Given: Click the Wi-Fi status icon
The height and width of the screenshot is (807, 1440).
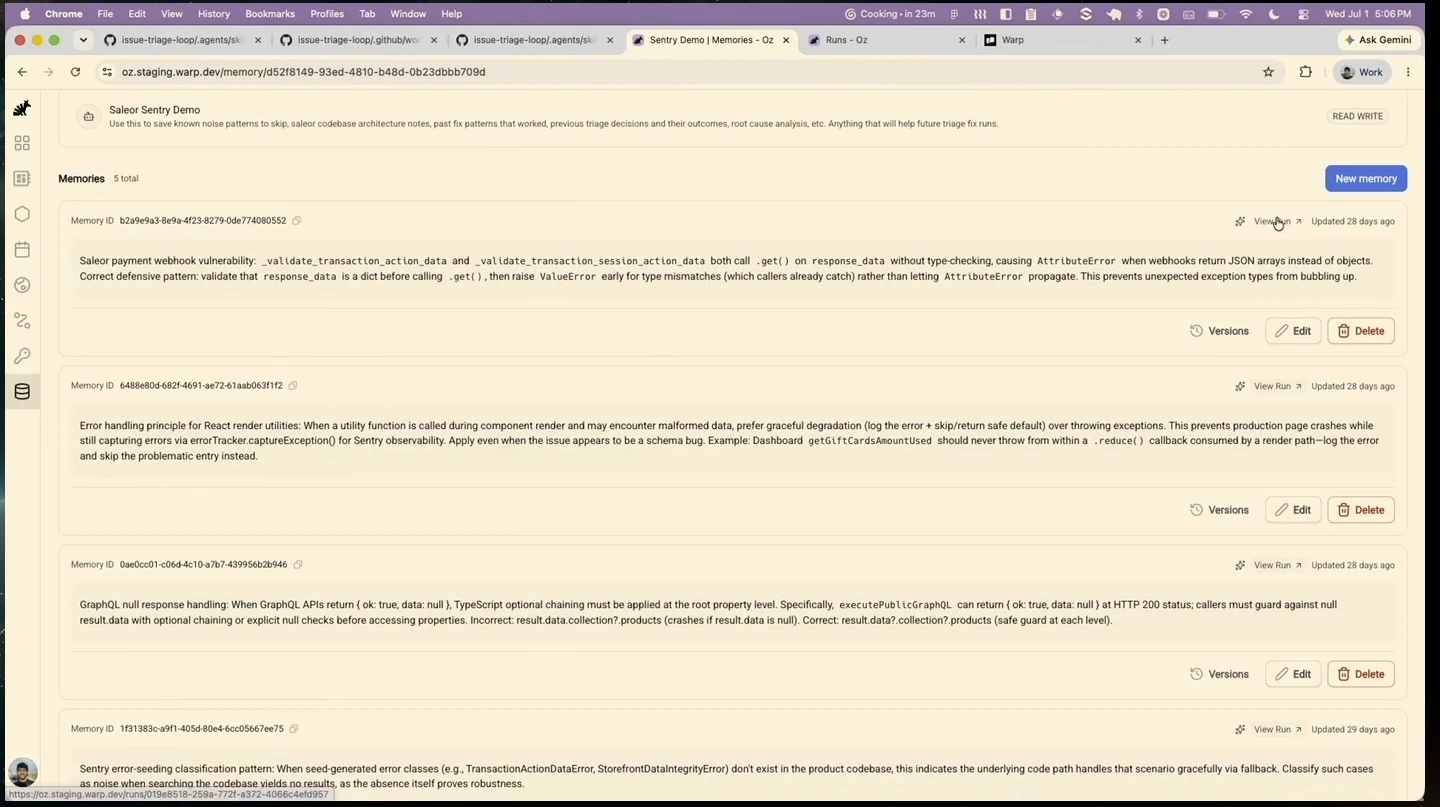Looking at the screenshot, I should 1246,14.
